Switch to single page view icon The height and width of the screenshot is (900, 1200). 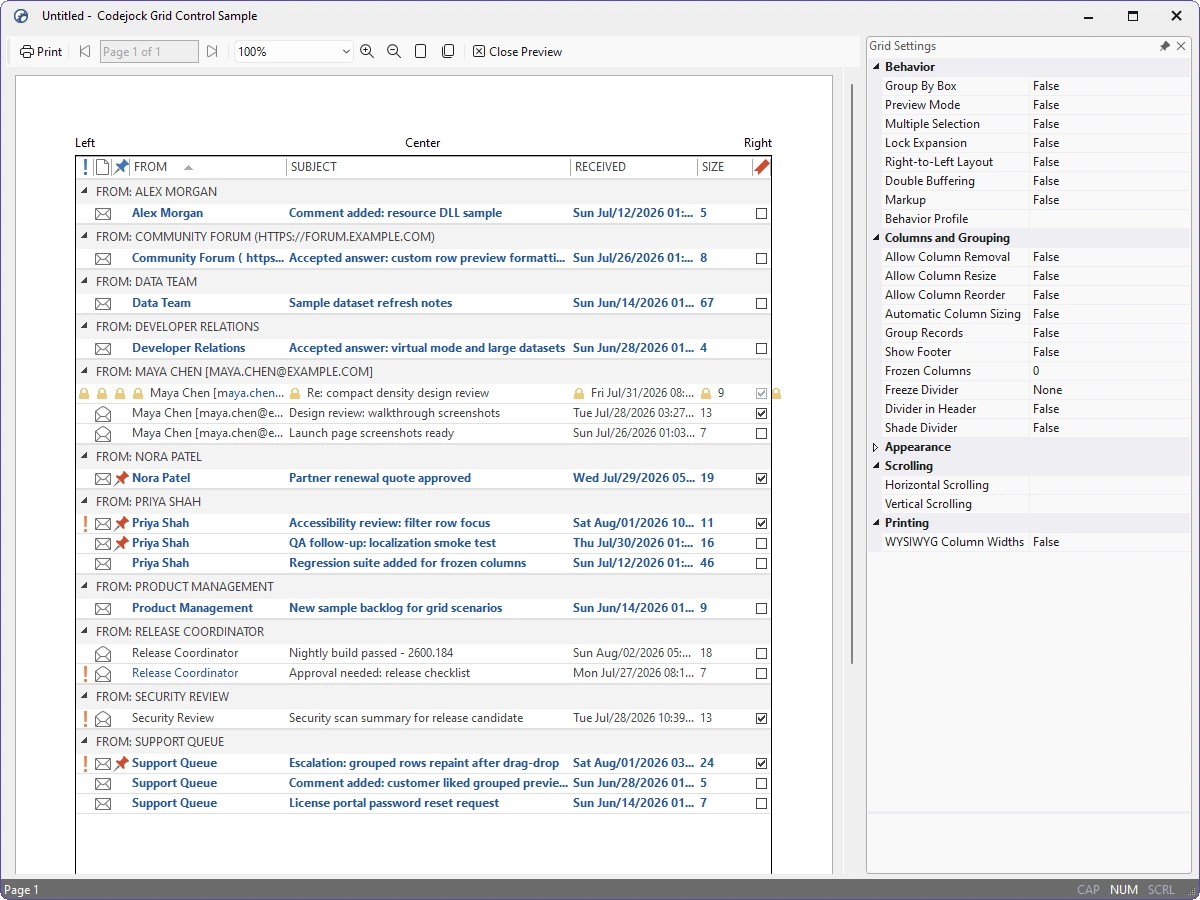coord(421,52)
